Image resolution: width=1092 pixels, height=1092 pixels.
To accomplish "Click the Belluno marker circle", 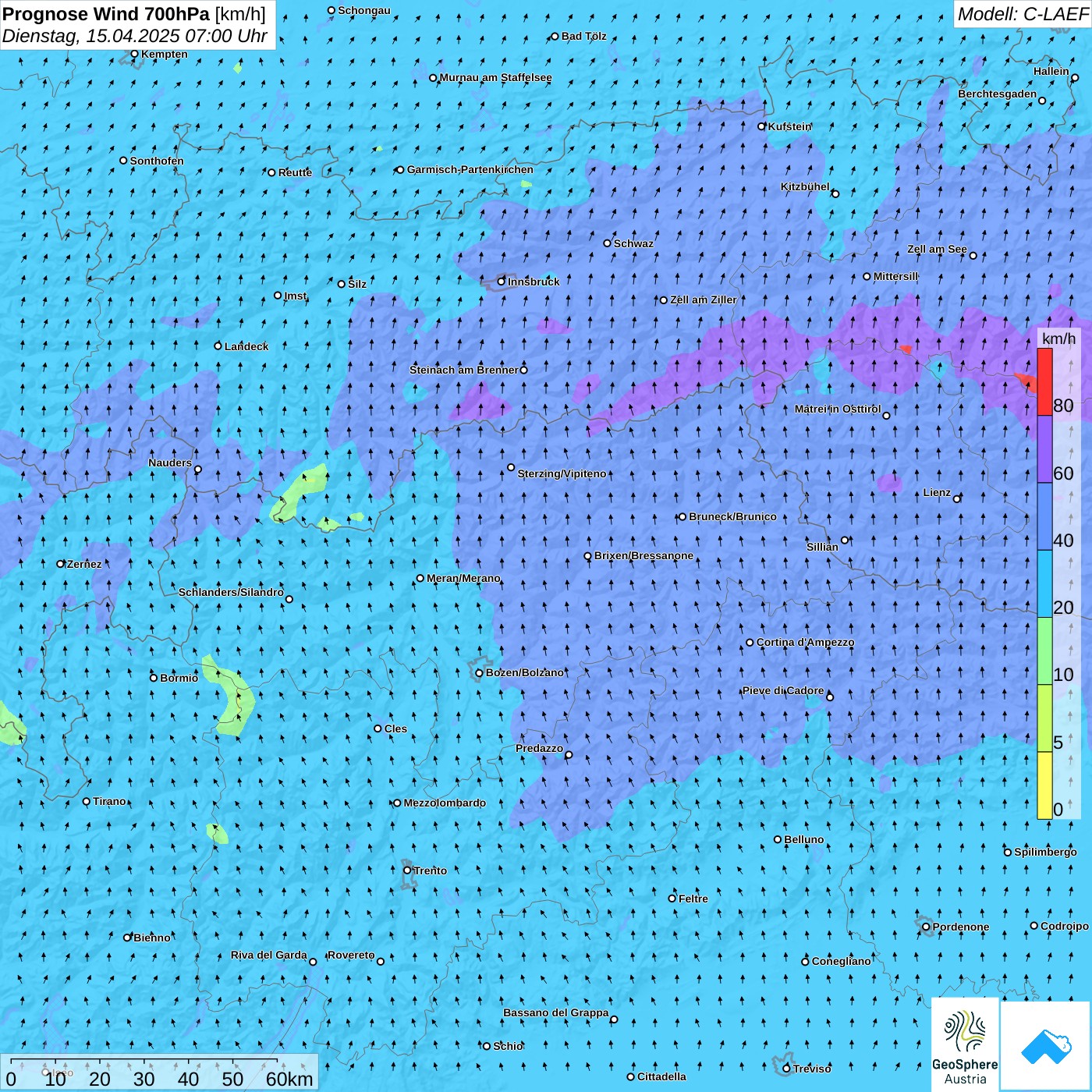I will pos(778,839).
